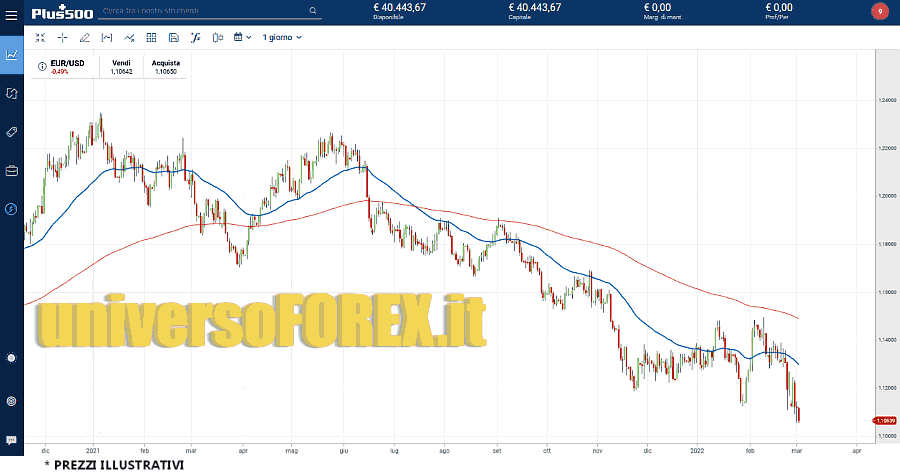Open the '1 giorno' timeframe dropdown
900x473 pixels.
tap(282, 37)
